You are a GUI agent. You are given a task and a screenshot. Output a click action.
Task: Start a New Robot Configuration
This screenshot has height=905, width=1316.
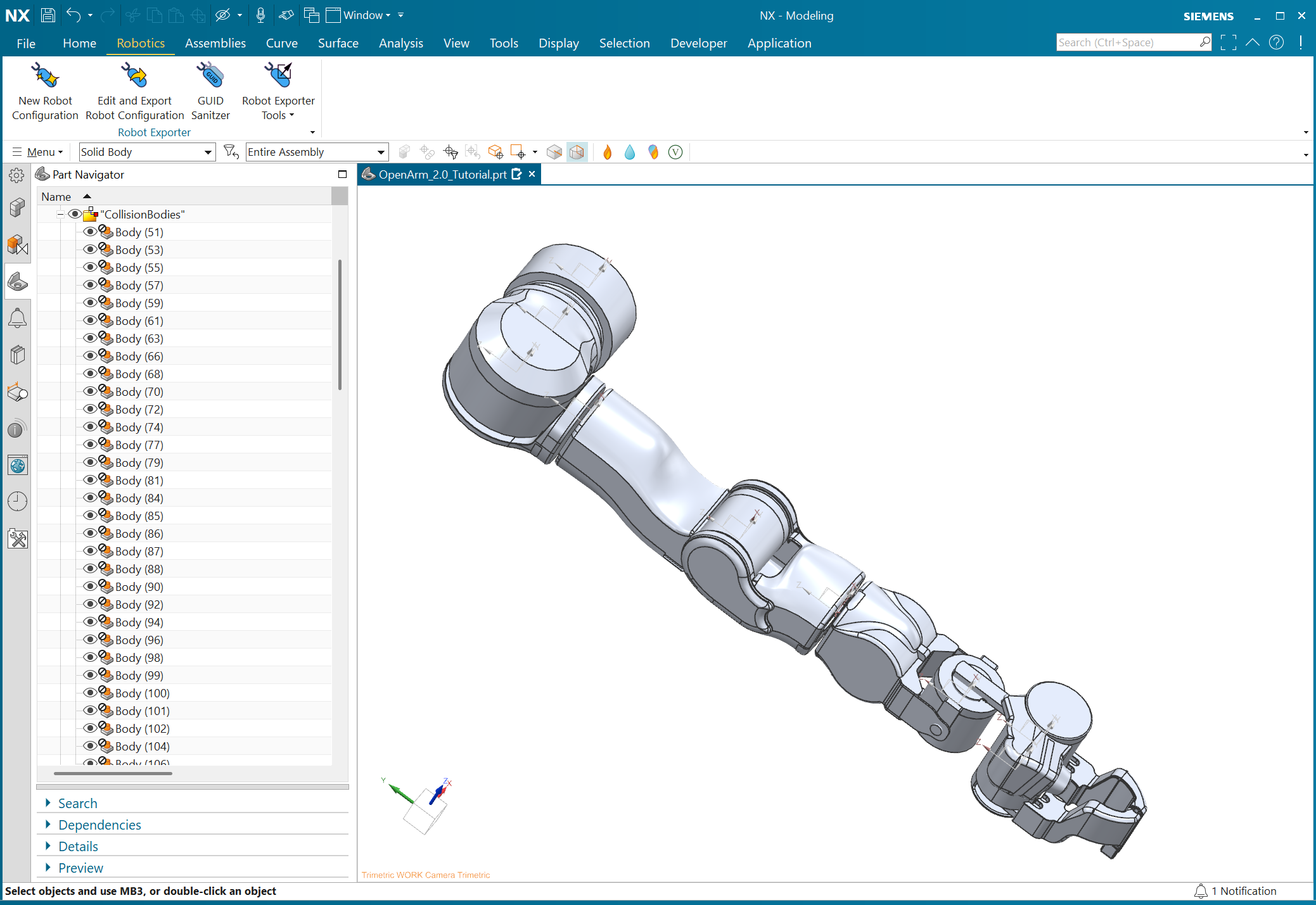point(45,91)
